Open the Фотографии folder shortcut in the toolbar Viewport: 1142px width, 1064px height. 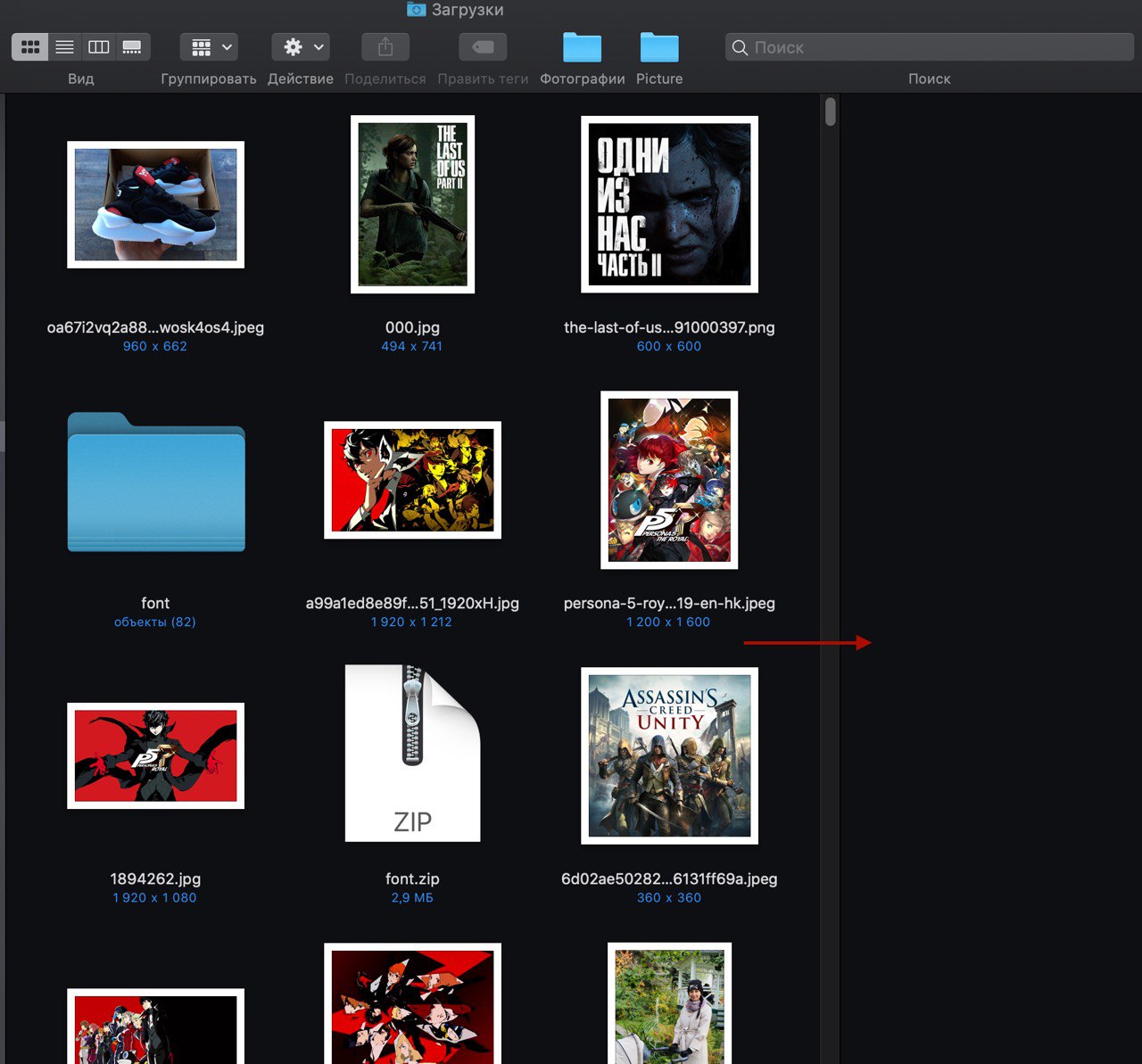(582, 46)
